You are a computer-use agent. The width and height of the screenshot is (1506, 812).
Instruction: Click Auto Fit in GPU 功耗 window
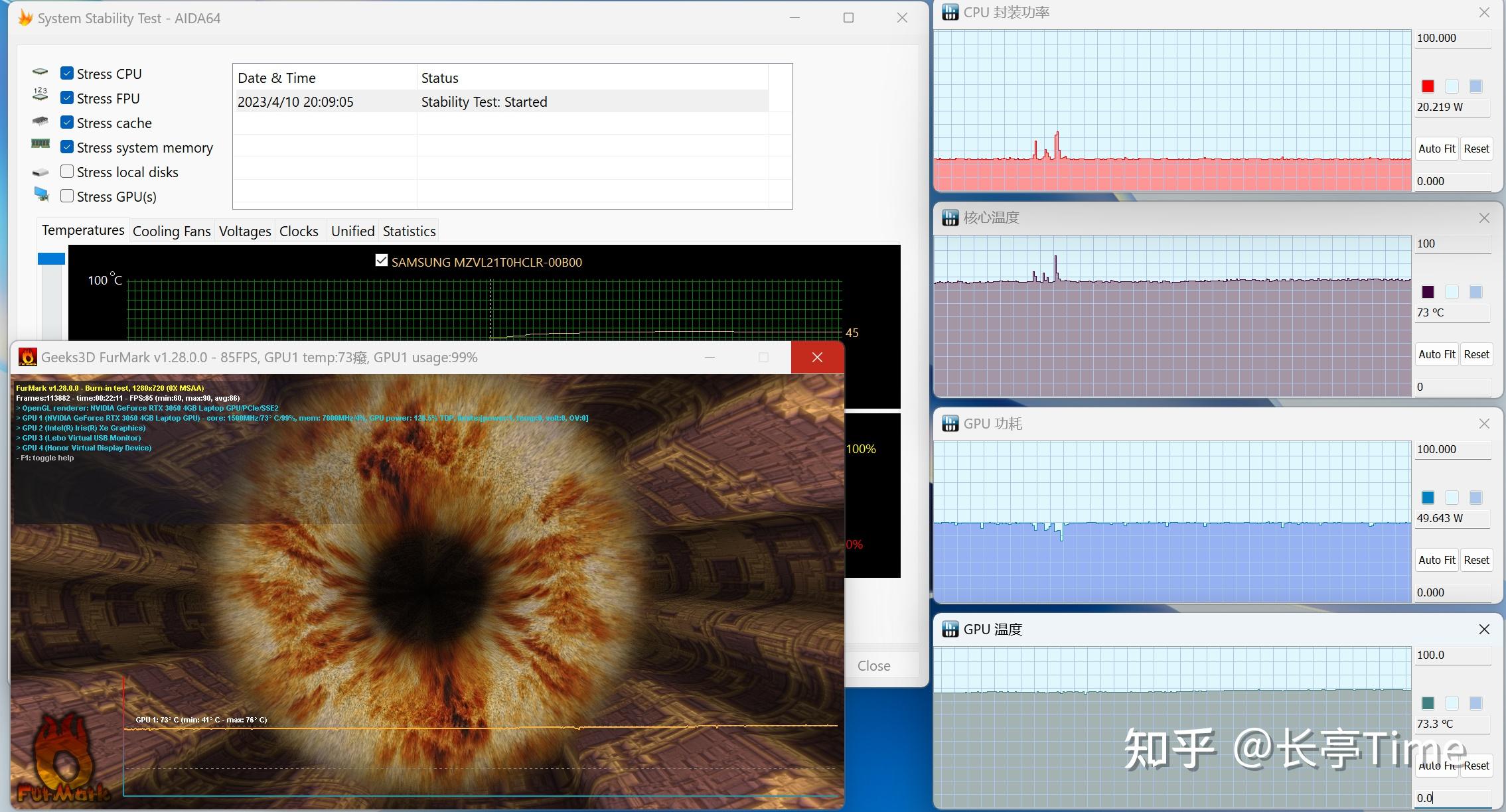point(1437,560)
